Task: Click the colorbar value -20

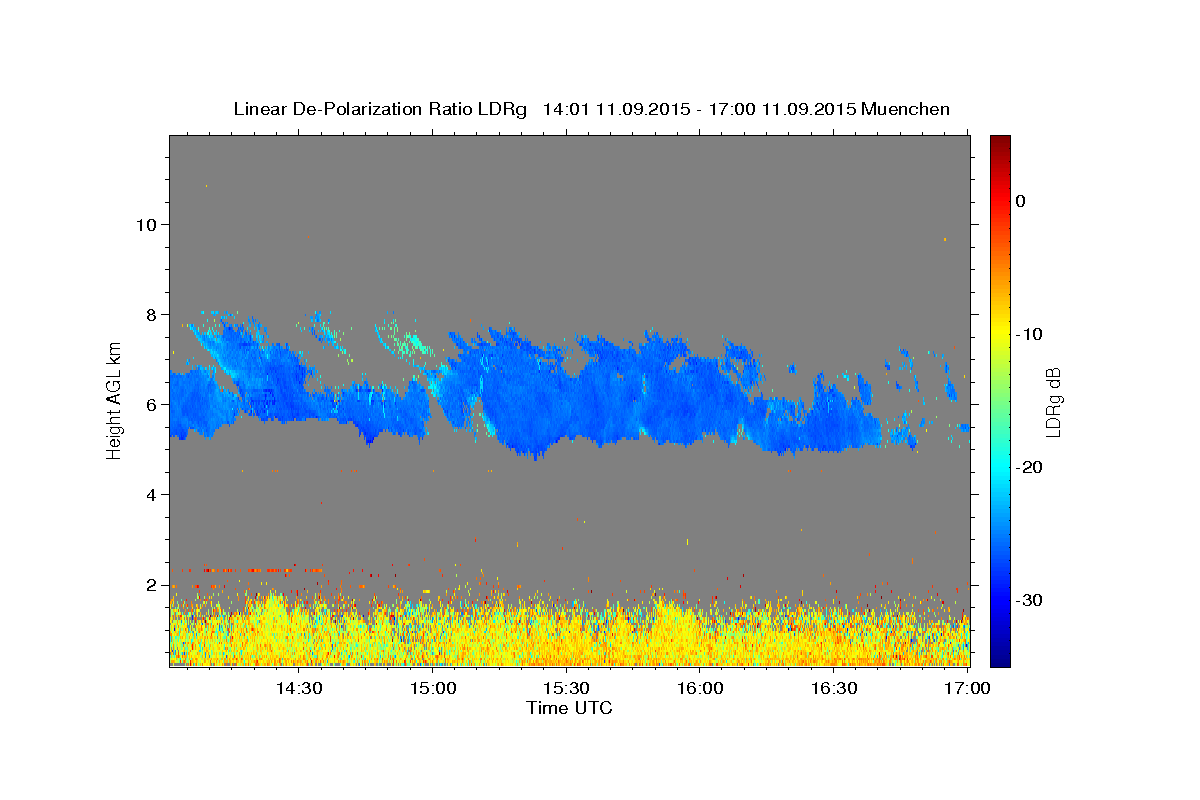Action: [x=1029, y=467]
